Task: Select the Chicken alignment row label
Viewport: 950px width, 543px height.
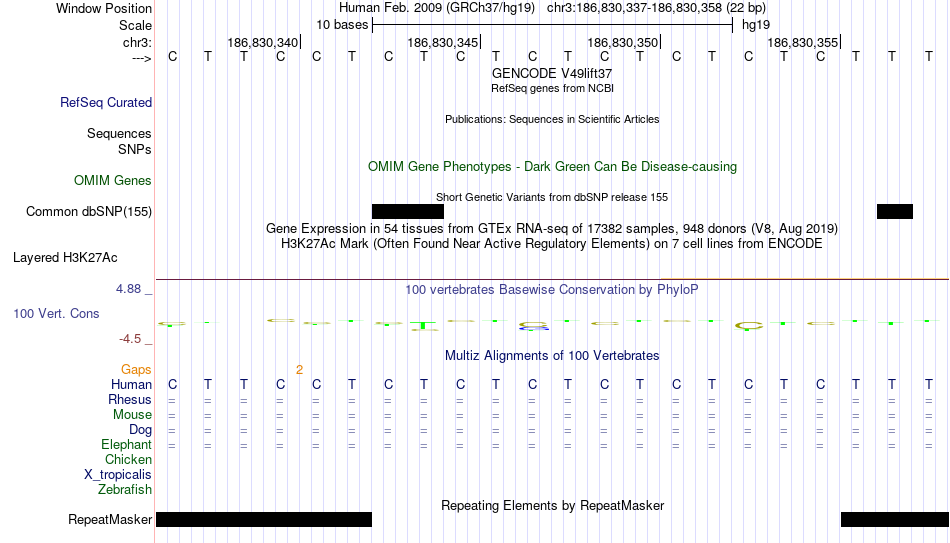Action: (x=128, y=459)
